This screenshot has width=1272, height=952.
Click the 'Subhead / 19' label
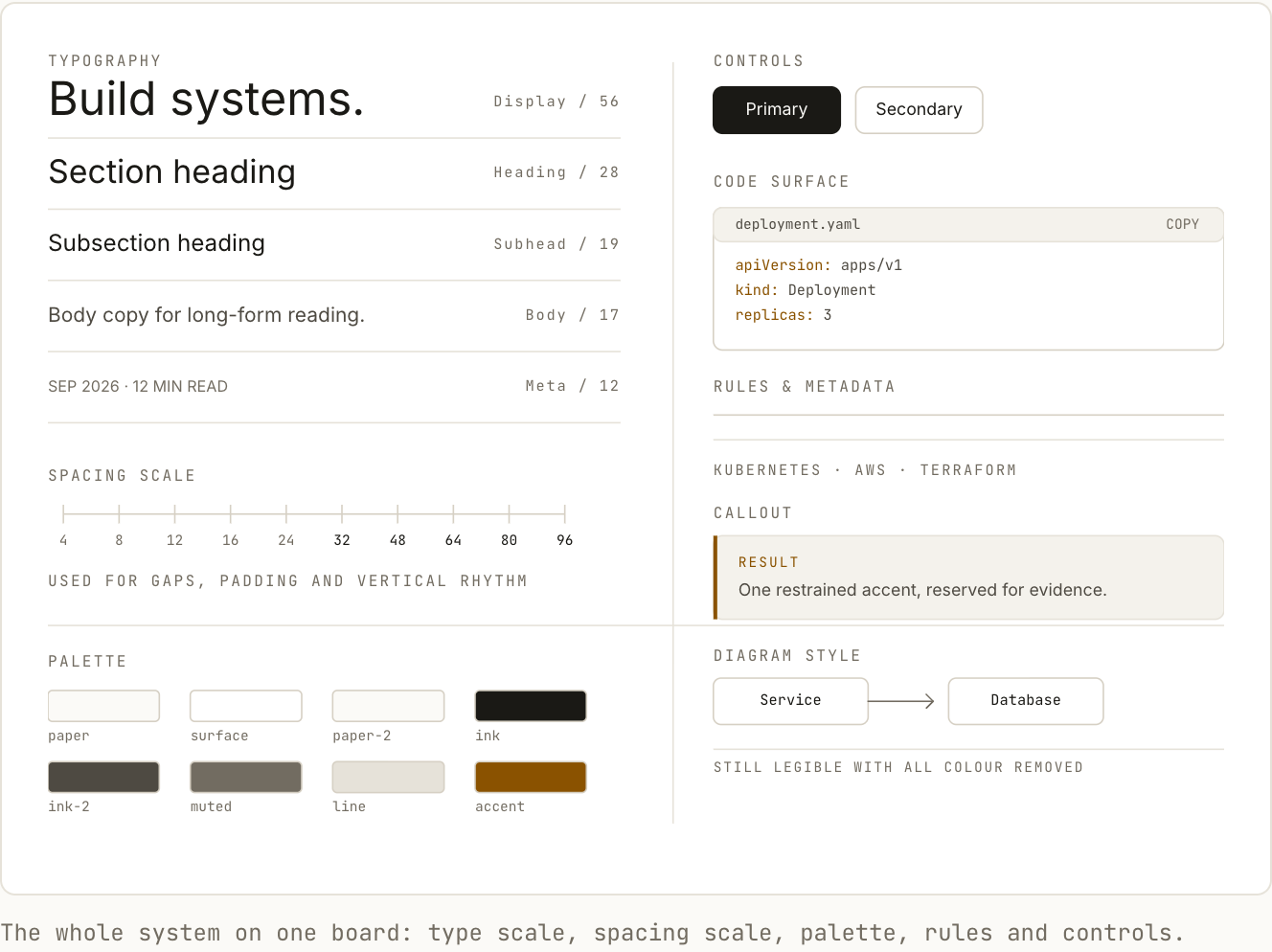point(556,244)
